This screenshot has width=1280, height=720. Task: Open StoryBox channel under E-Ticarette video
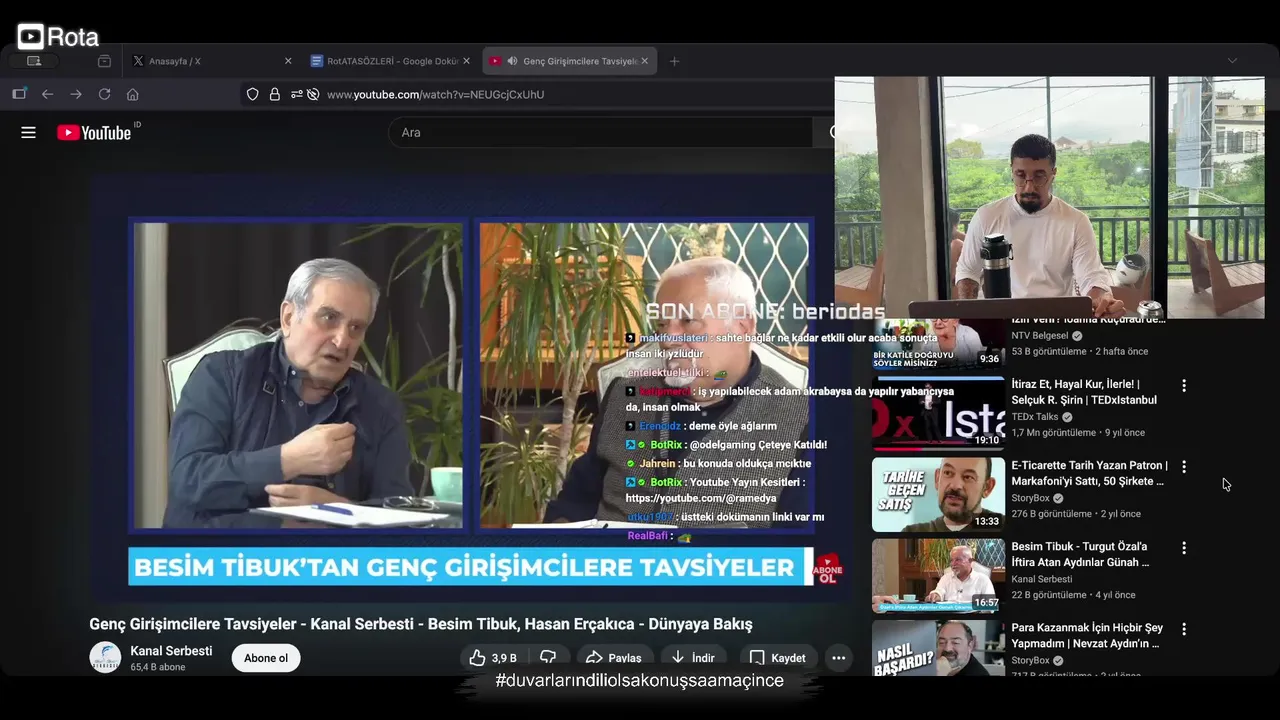click(x=1030, y=498)
